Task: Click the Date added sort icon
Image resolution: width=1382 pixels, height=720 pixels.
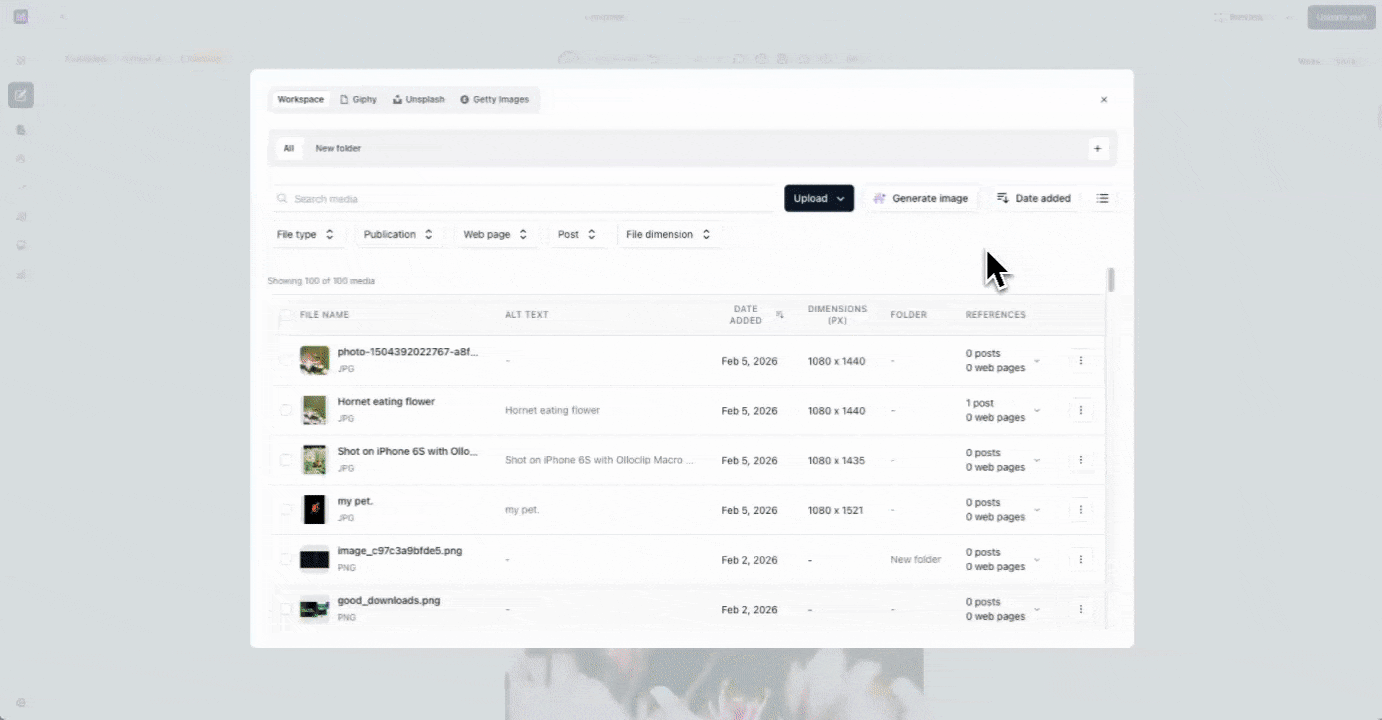Action: click(1003, 198)
